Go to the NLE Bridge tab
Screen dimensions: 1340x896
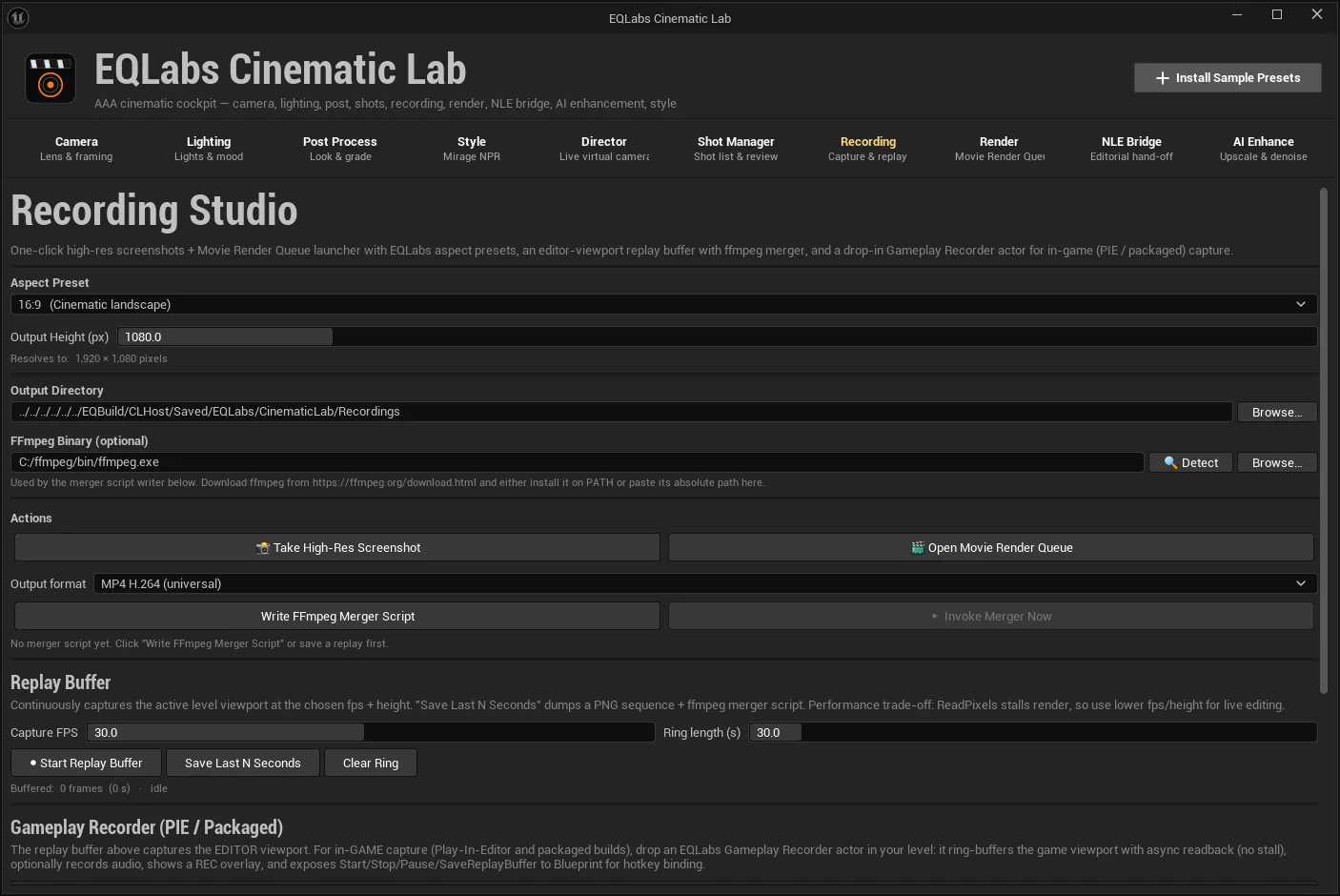tap(1131, 149)
